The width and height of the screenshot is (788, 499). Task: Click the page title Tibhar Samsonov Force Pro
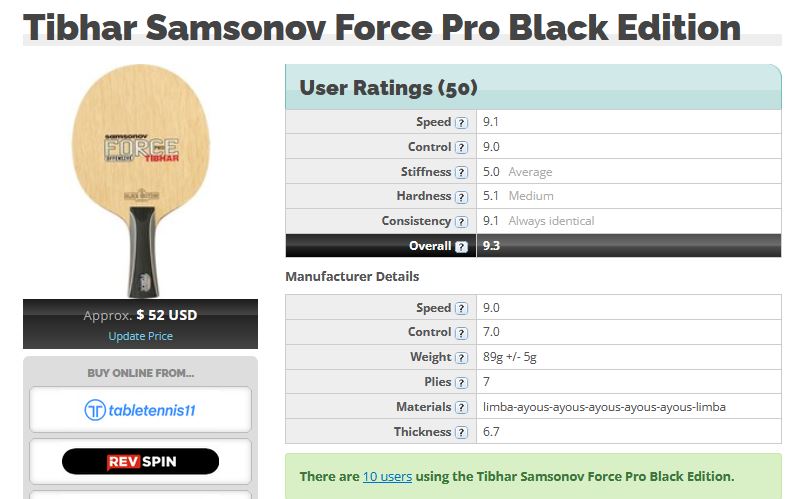coord(382,28)
